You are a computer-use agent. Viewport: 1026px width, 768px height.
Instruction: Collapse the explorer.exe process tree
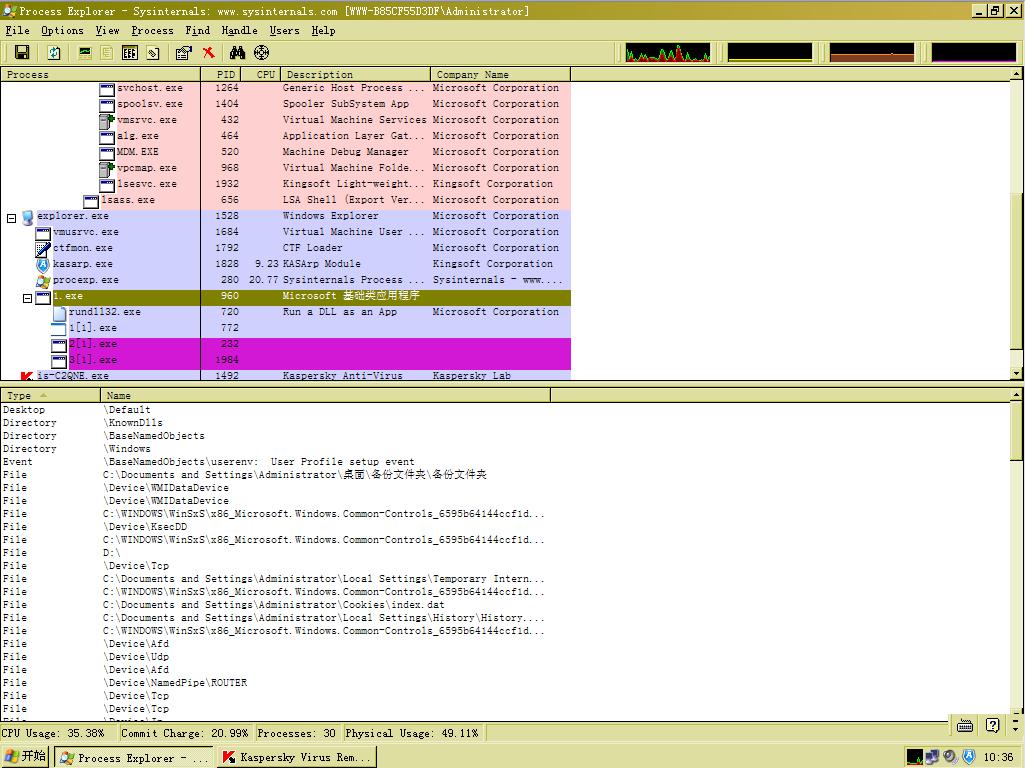pos(12,217)
